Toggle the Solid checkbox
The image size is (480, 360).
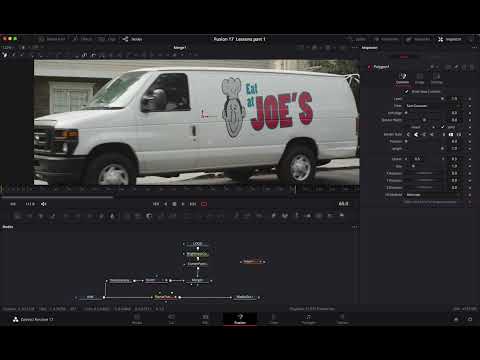point(443,127)
